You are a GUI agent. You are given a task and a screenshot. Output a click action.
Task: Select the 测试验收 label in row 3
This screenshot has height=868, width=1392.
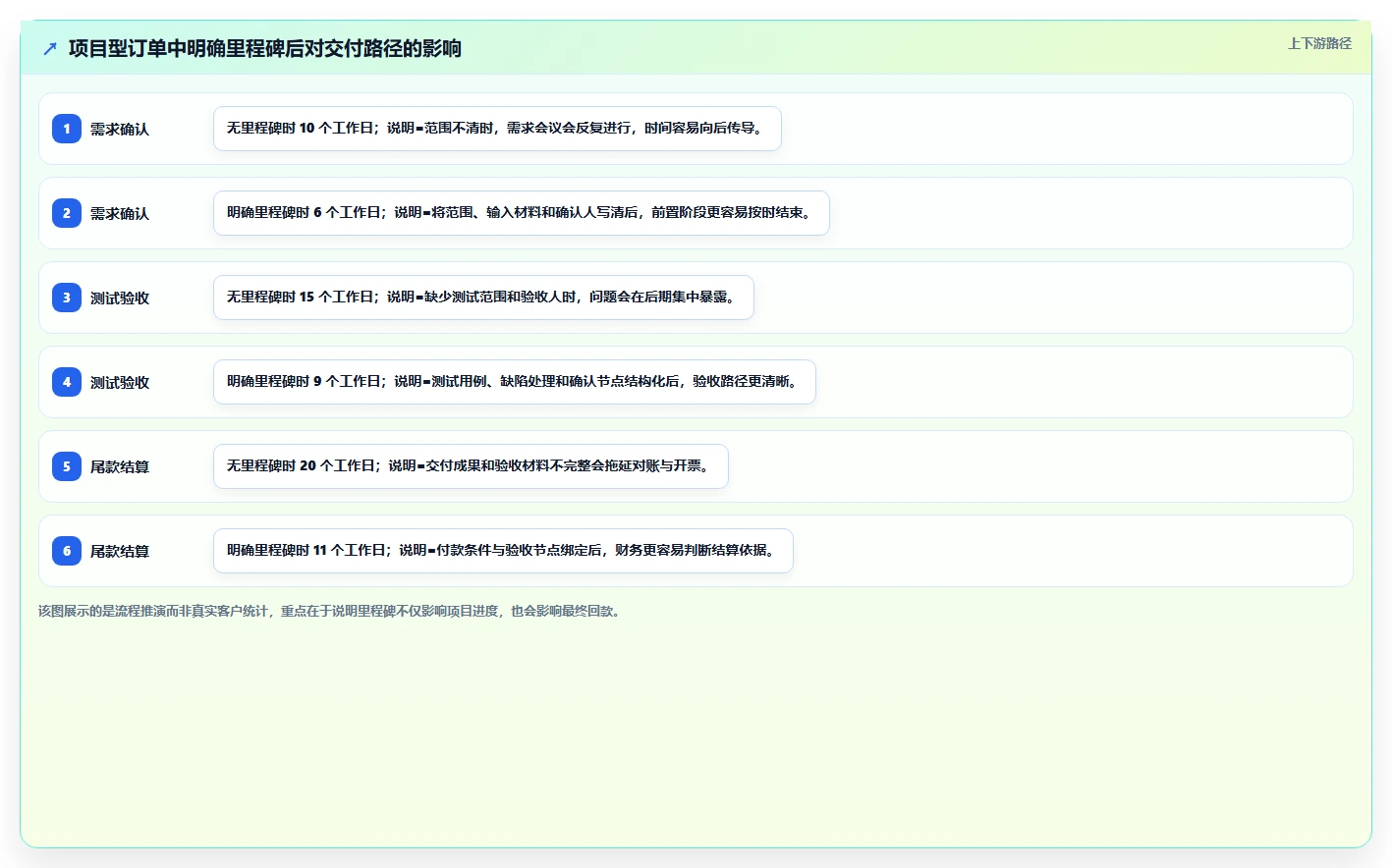[120, 298]
